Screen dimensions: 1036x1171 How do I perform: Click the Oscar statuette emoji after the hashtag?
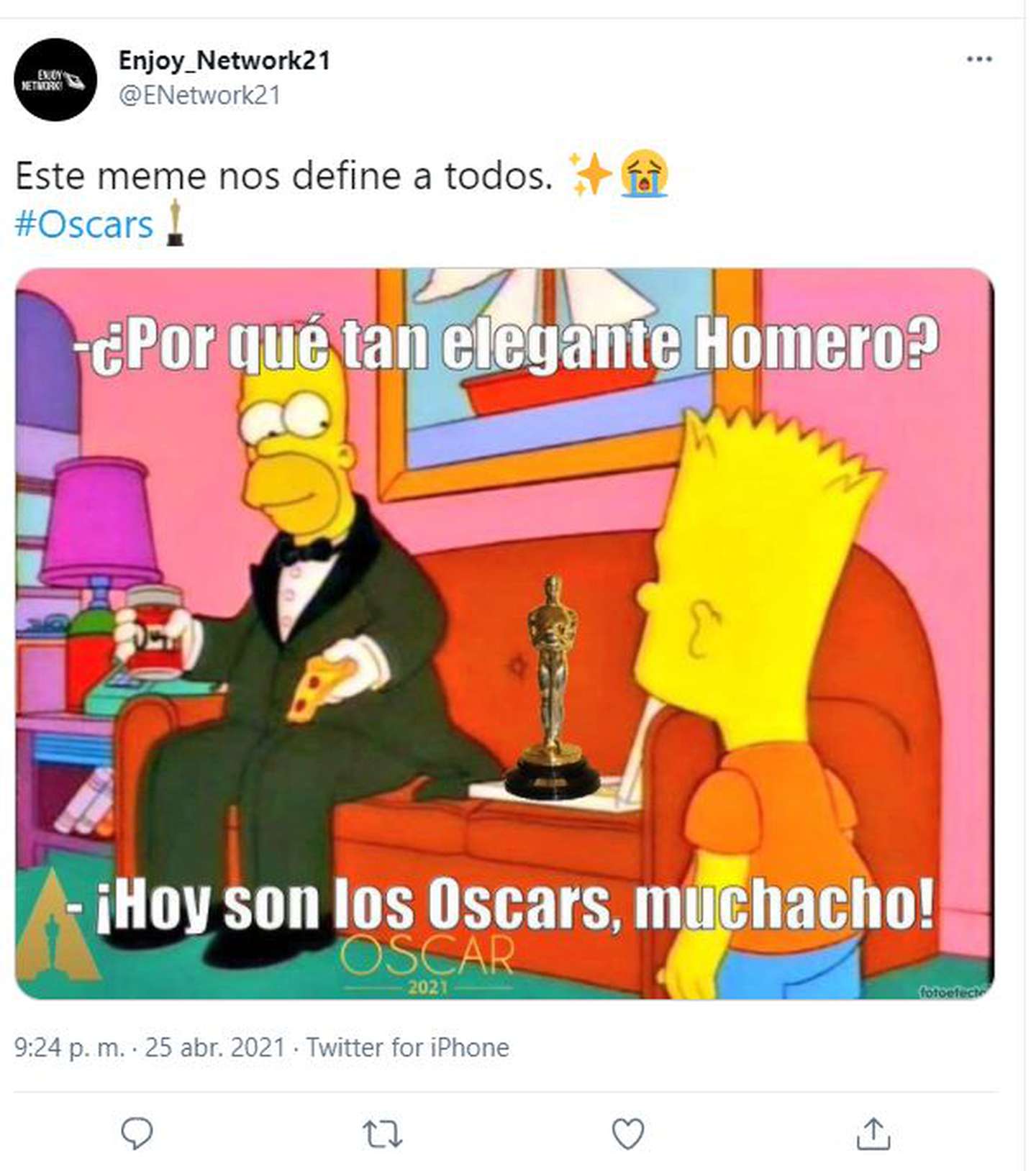(174, 223)
